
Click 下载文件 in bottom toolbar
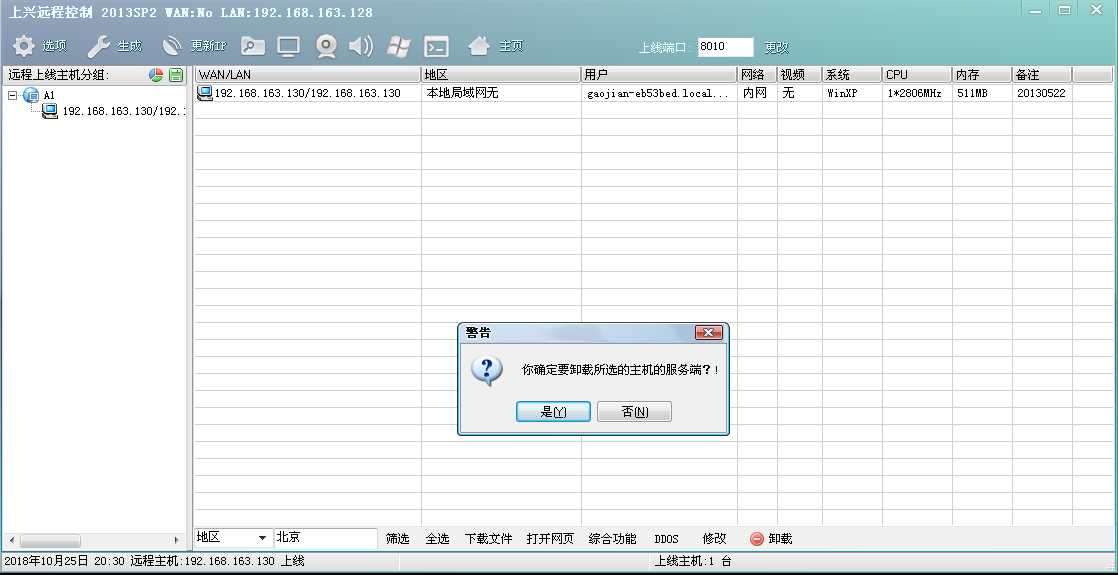488,539
